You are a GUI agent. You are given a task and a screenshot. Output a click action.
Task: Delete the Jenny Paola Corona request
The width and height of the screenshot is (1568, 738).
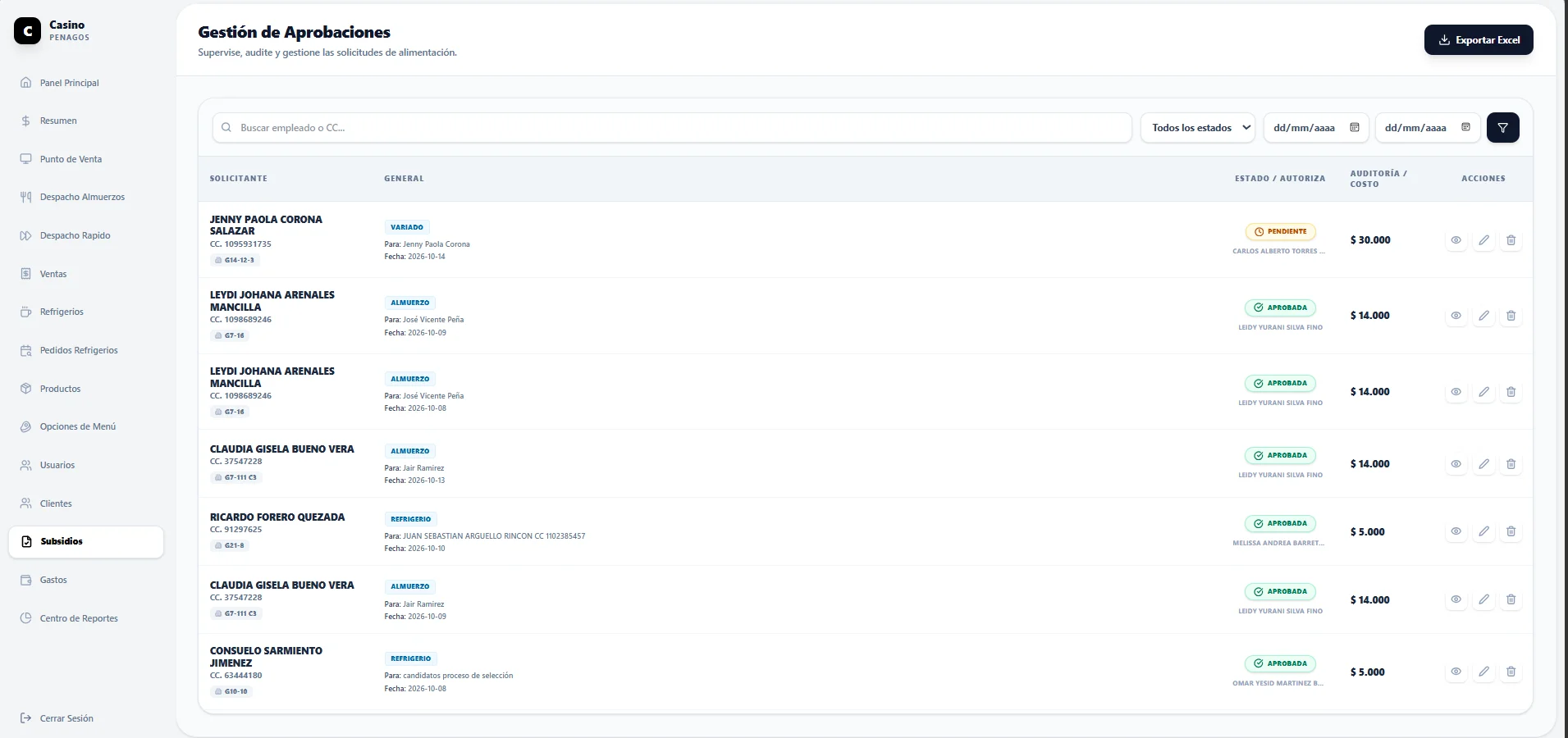pyautogui.click(x=1511, y=240)
